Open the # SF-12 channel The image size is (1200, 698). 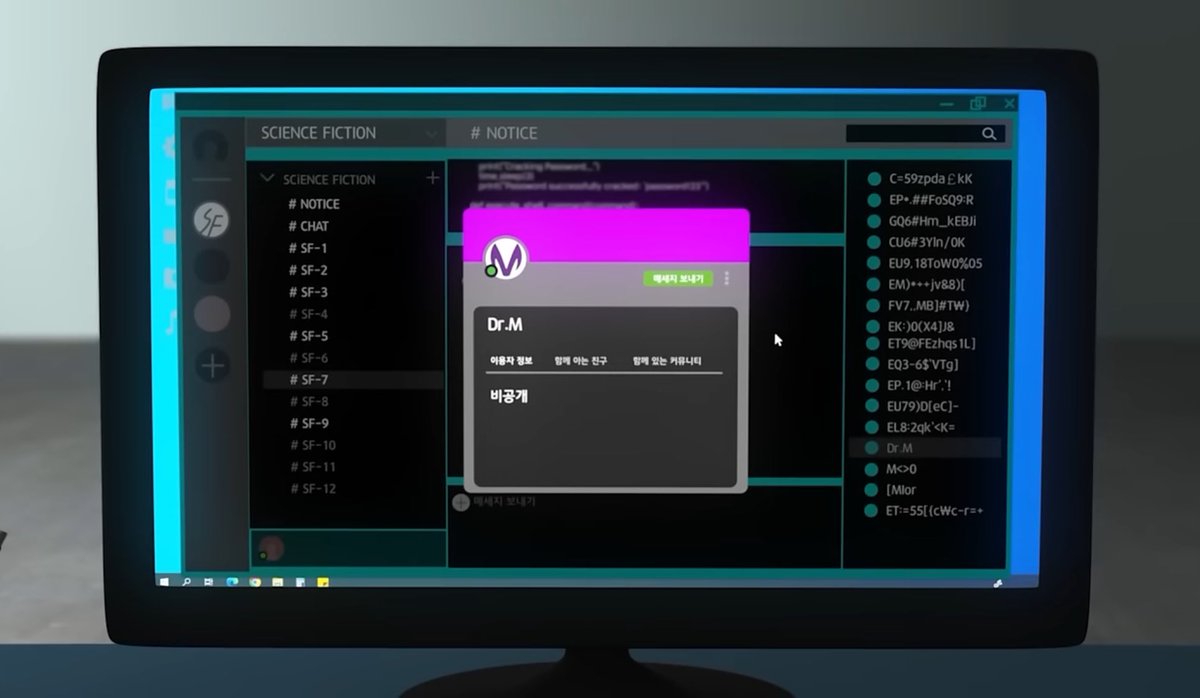click(312, 489)
